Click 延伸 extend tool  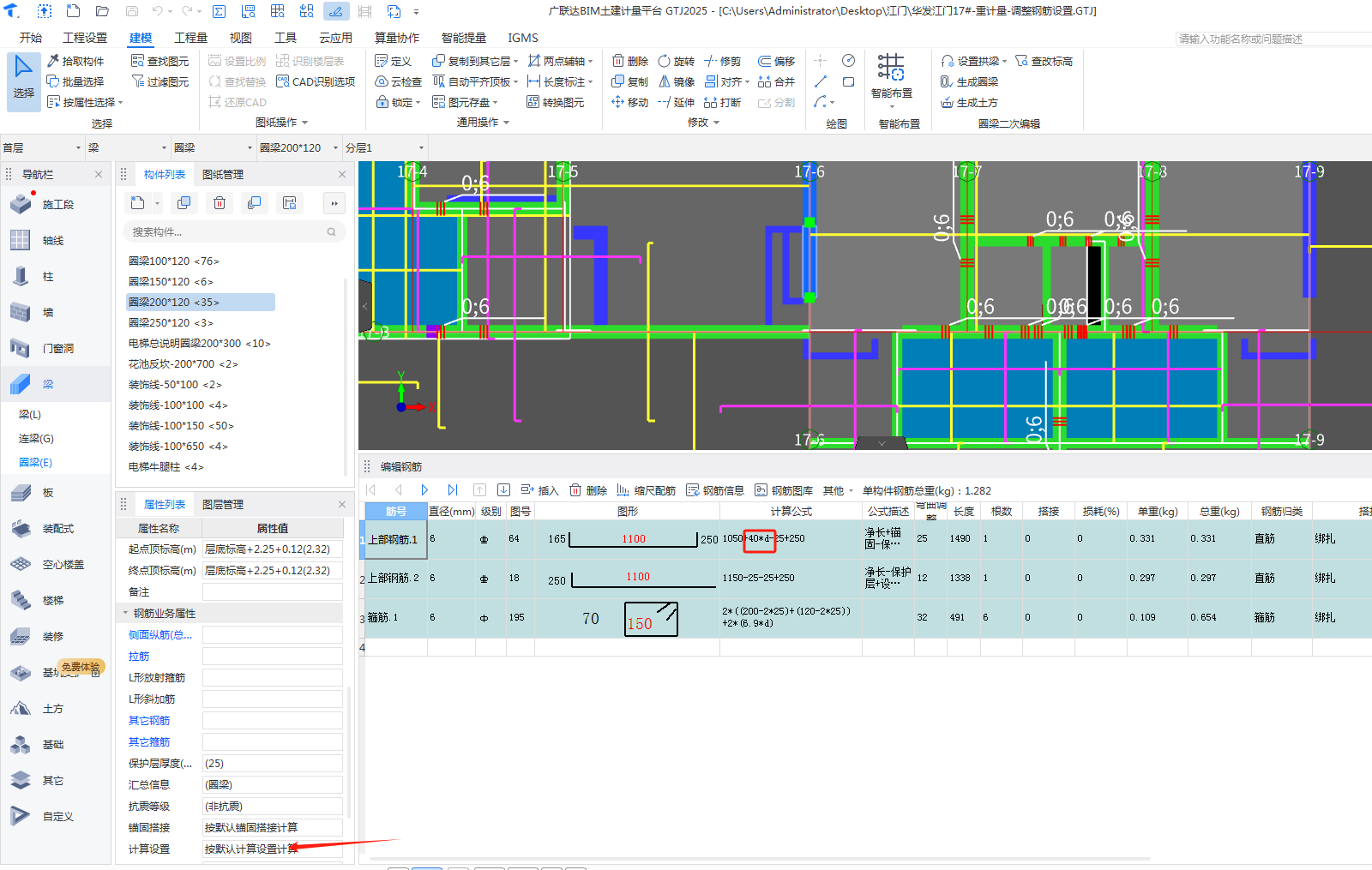[x=677, y=102]
